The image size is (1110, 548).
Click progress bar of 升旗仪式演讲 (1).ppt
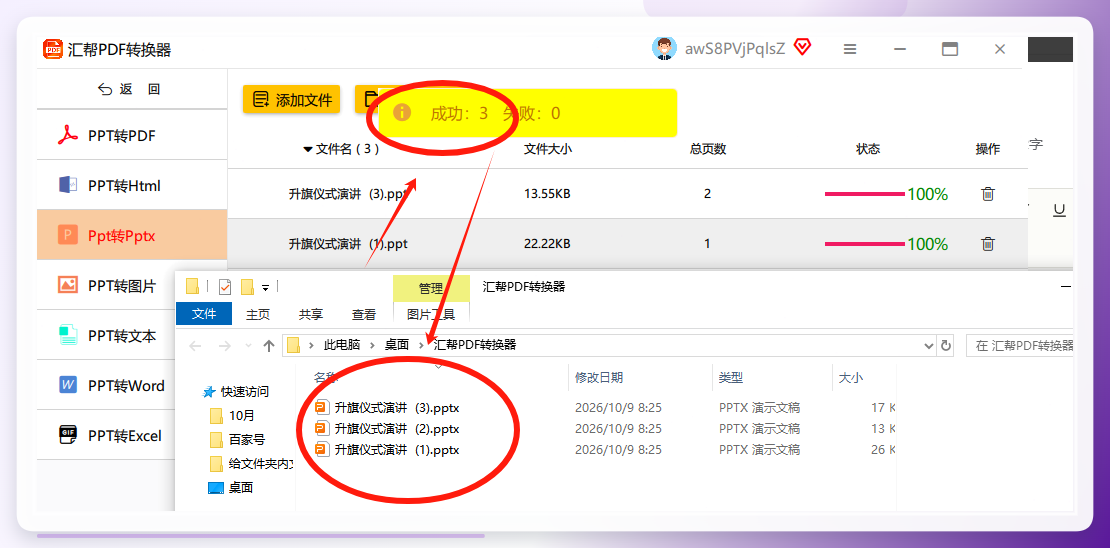click(x=865, y=244)
